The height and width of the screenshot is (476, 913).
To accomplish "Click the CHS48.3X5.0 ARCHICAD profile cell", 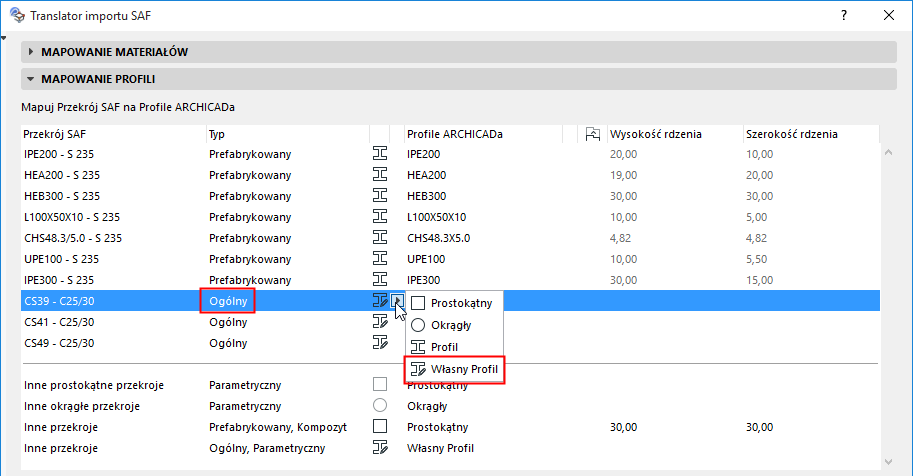I will [x=438, y=238].
